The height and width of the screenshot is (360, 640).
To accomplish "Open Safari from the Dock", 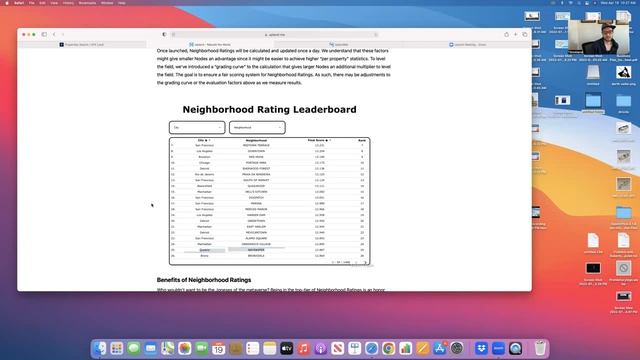I will [x=371, y=348].
